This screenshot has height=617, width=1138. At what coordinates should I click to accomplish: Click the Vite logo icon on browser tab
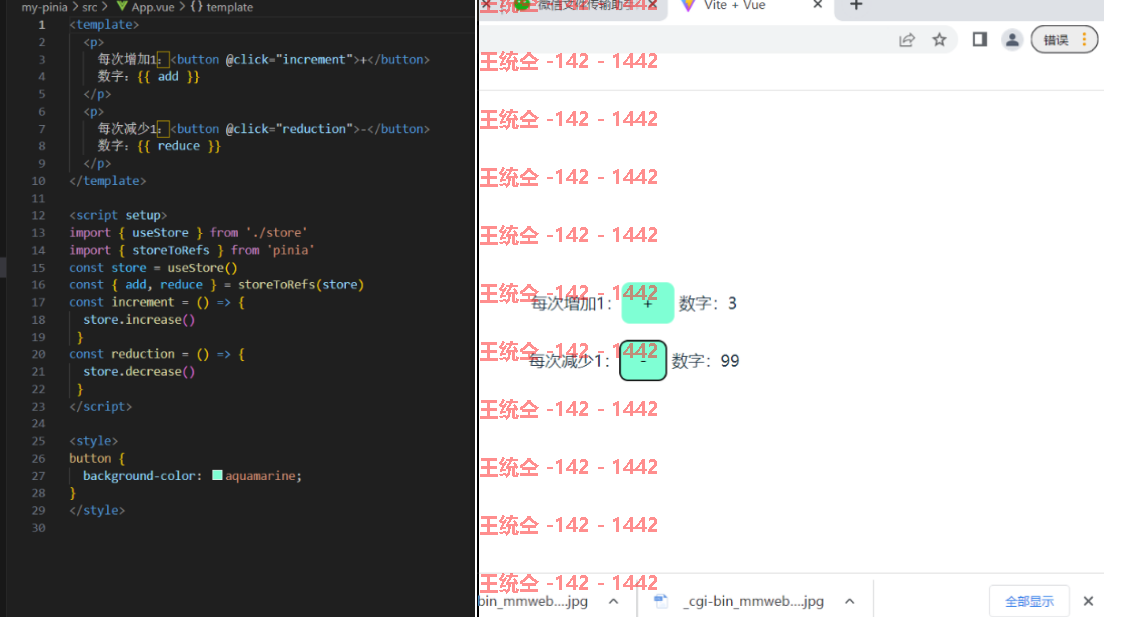point(688,5)
